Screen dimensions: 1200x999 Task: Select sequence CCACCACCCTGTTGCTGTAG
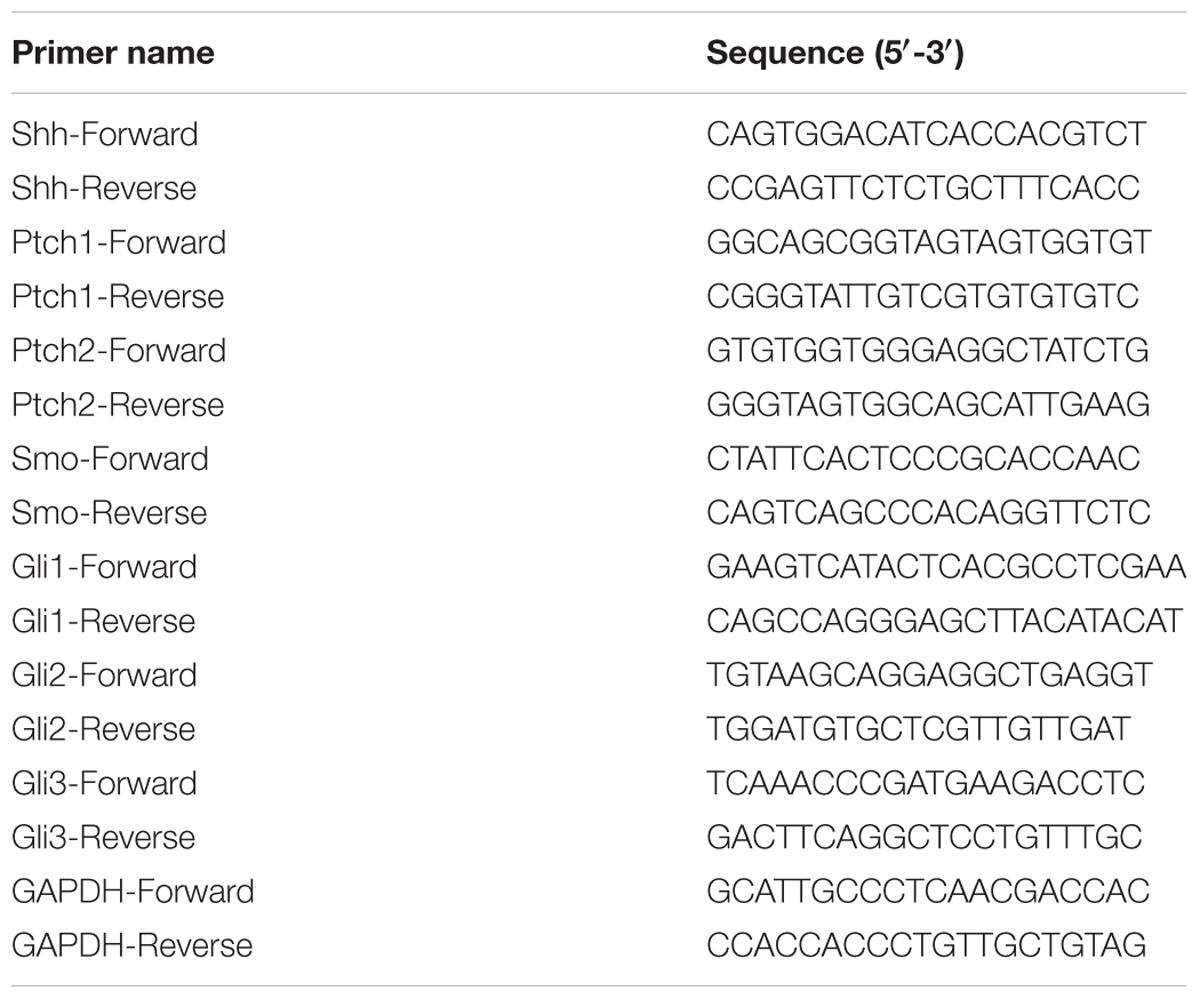(926, 944)
